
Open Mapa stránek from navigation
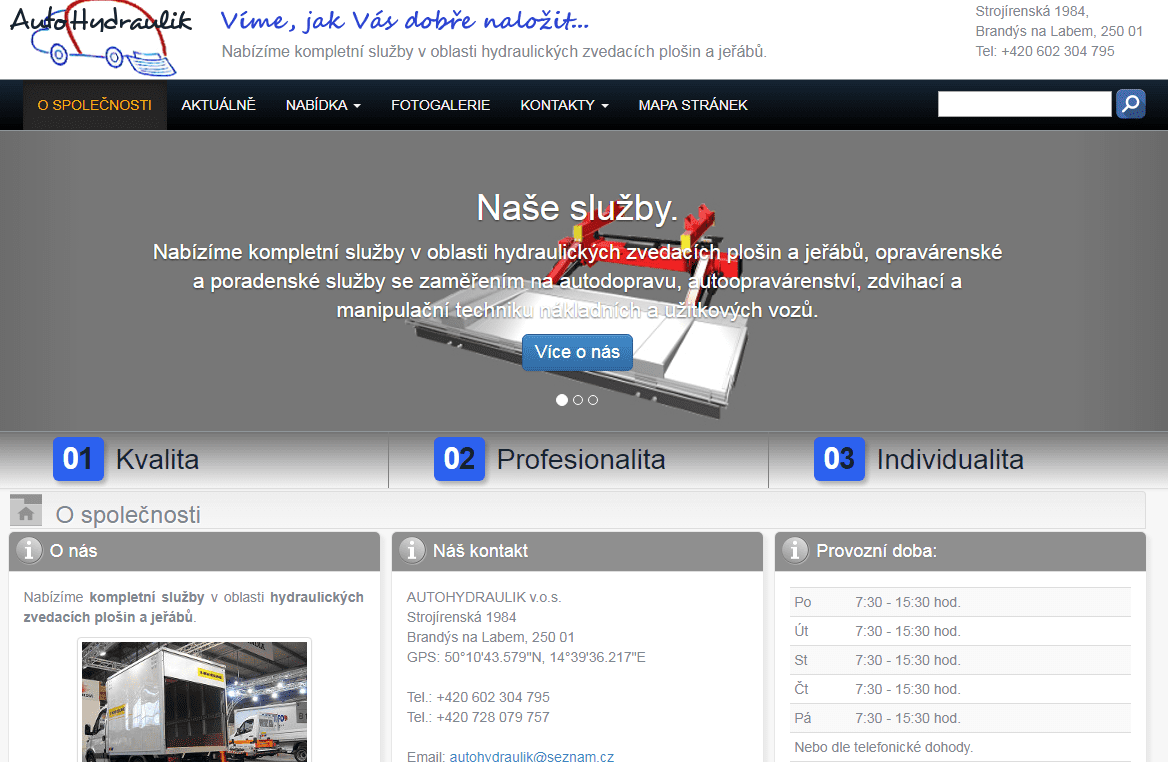tap(693, 105)
